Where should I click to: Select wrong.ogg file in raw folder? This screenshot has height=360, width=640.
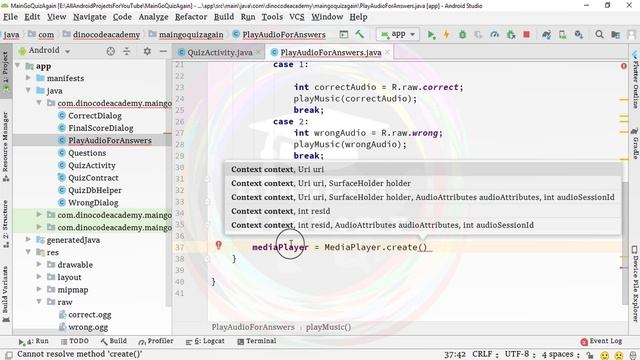pos(88,327)
